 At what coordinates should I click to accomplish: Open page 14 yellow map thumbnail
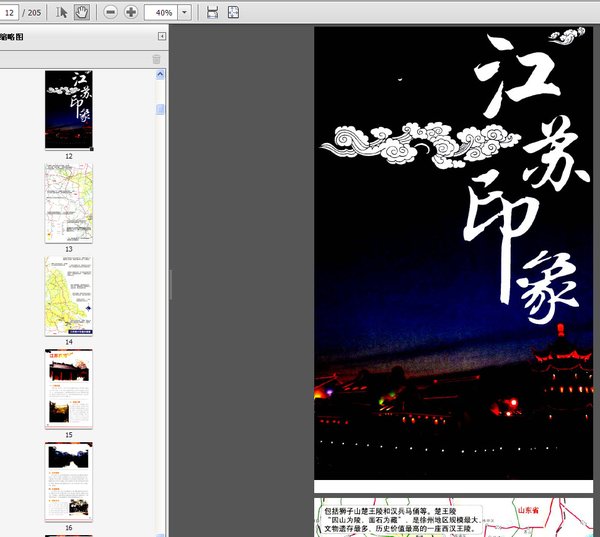(x=69, y=296)
